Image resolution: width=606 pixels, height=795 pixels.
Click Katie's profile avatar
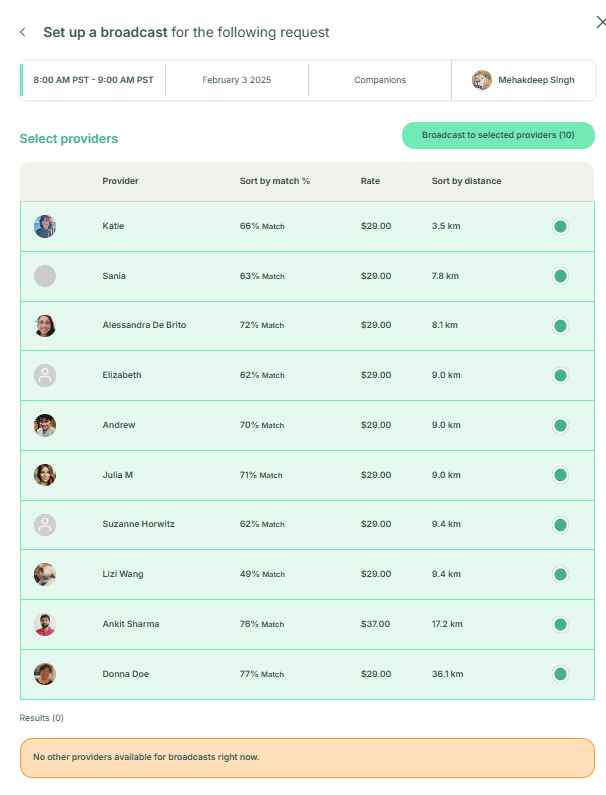(x=45, y=226)
